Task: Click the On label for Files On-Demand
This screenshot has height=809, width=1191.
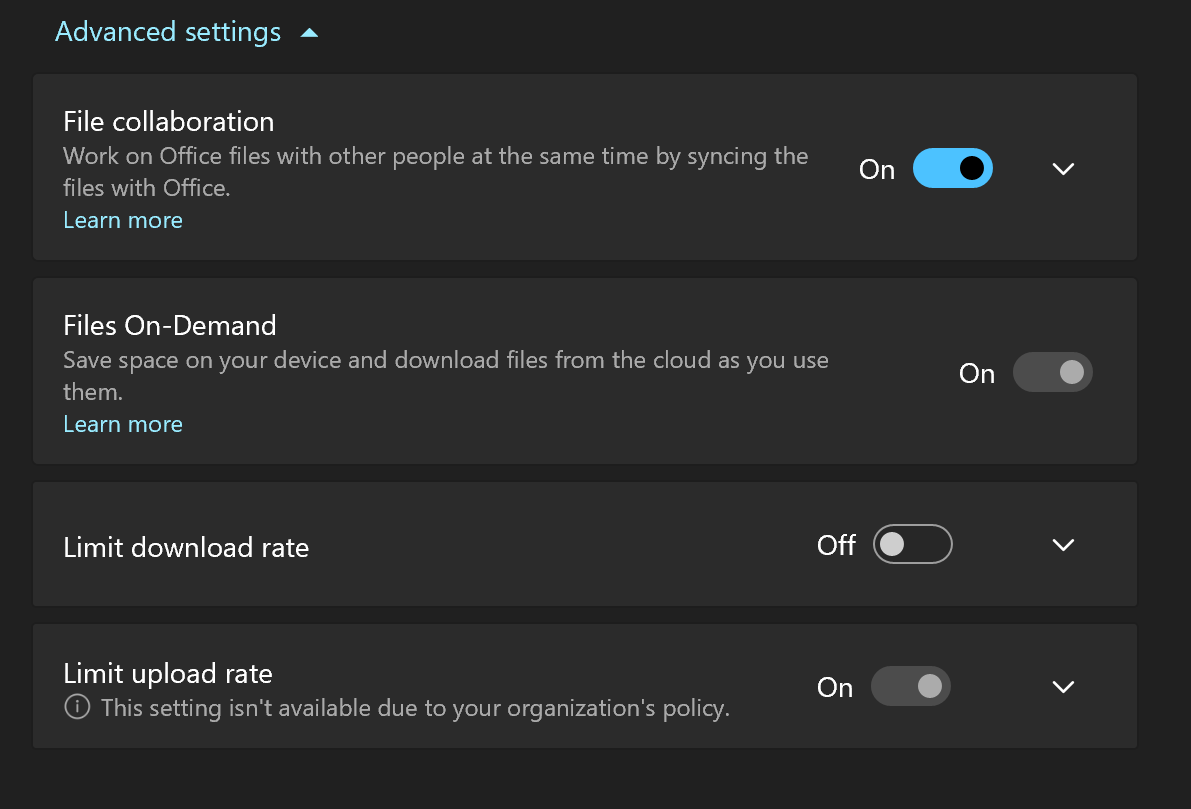Action: [x=977, y=374]
